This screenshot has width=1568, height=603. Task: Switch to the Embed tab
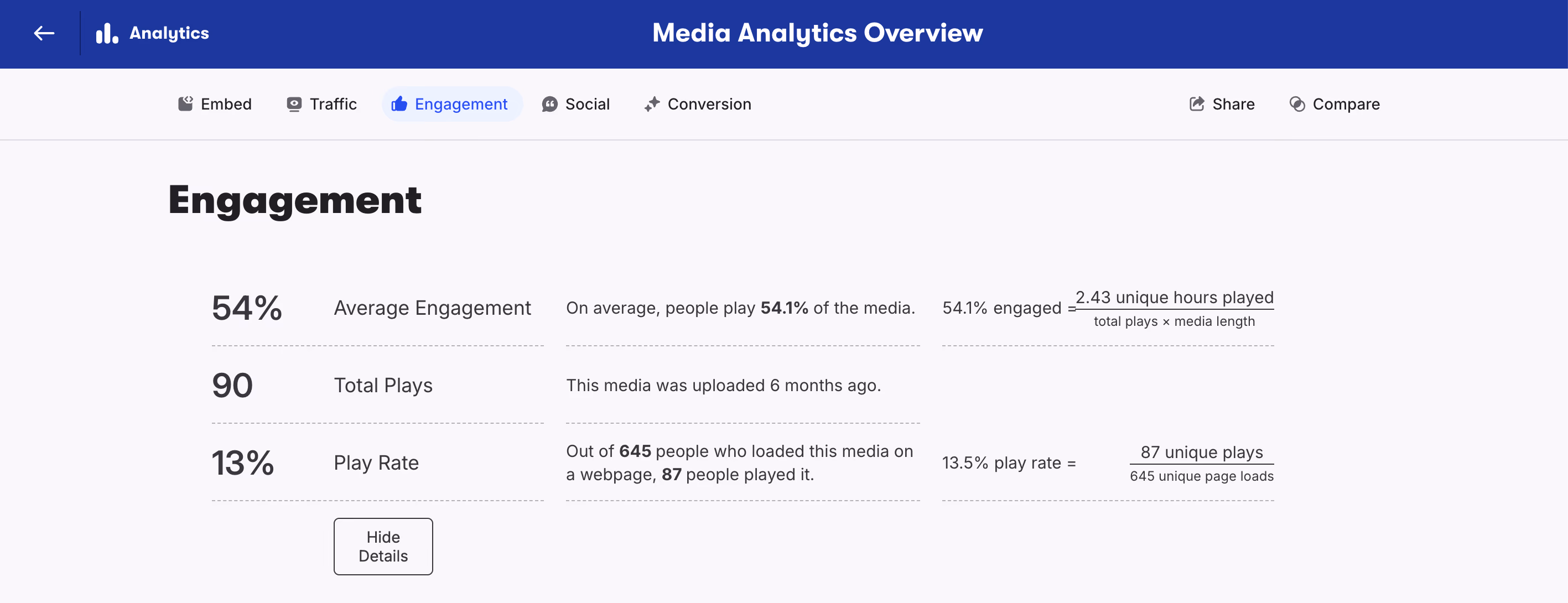tap(214, 104)
